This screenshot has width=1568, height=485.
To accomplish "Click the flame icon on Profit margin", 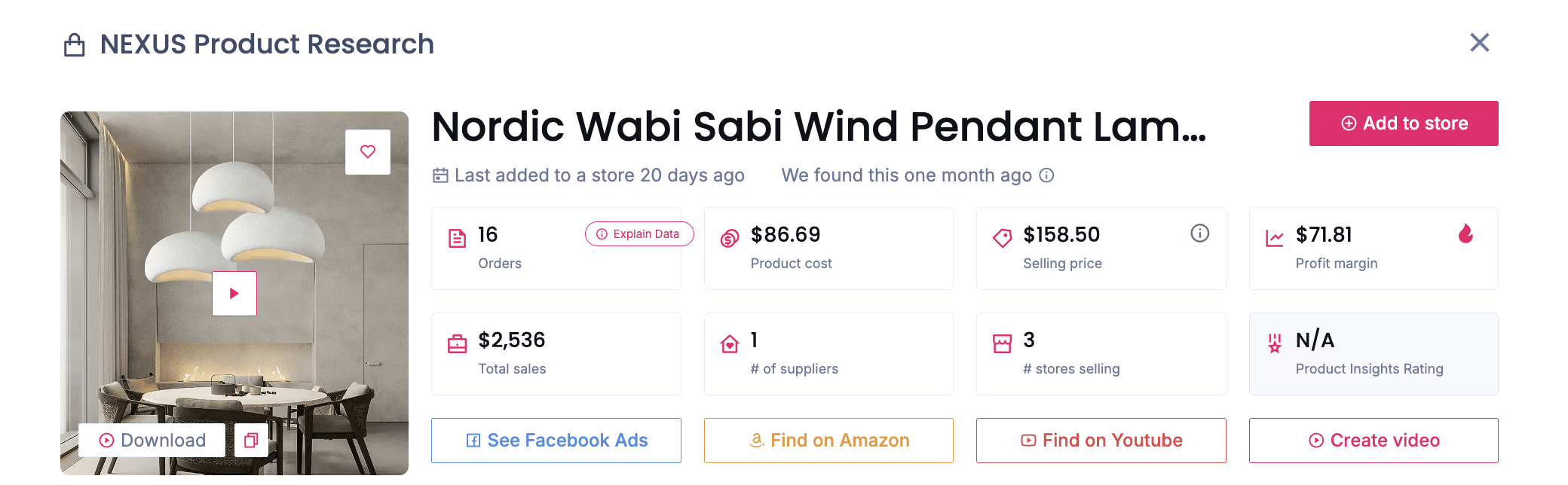I will point(1465,233).
